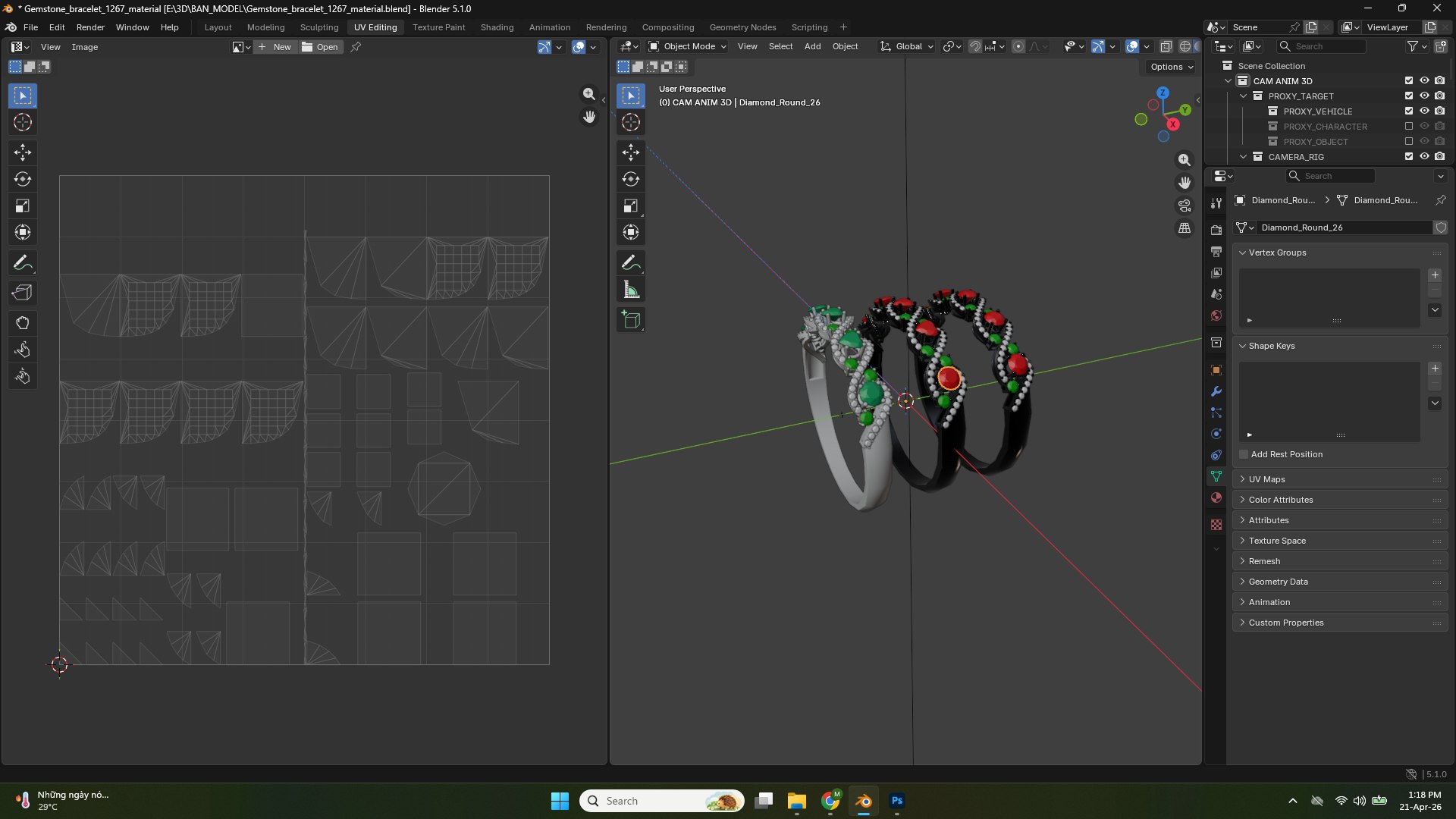Click the Outliner search field
This screenshot has height=819, width=1456.
(x=1322, y=46)
